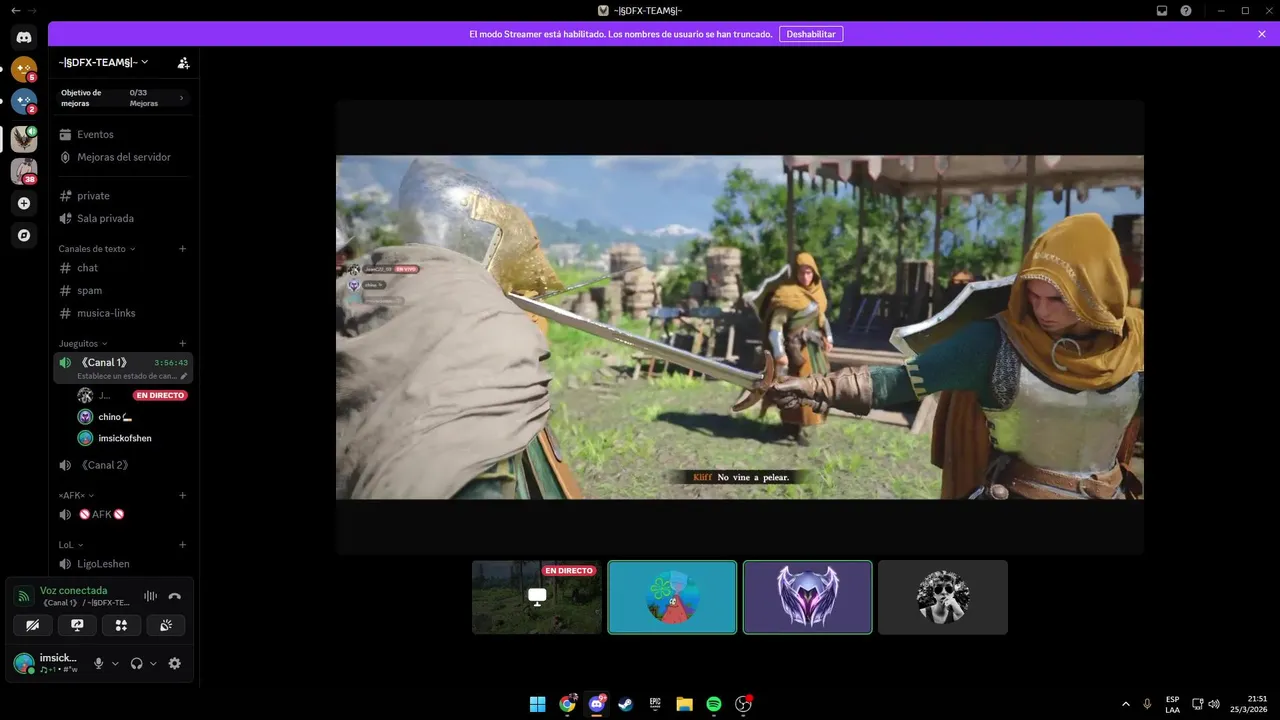Open noise suppression waveform icon
Image resolution: width=1280 pixels, height=720 pixels.
pos(150,596)
